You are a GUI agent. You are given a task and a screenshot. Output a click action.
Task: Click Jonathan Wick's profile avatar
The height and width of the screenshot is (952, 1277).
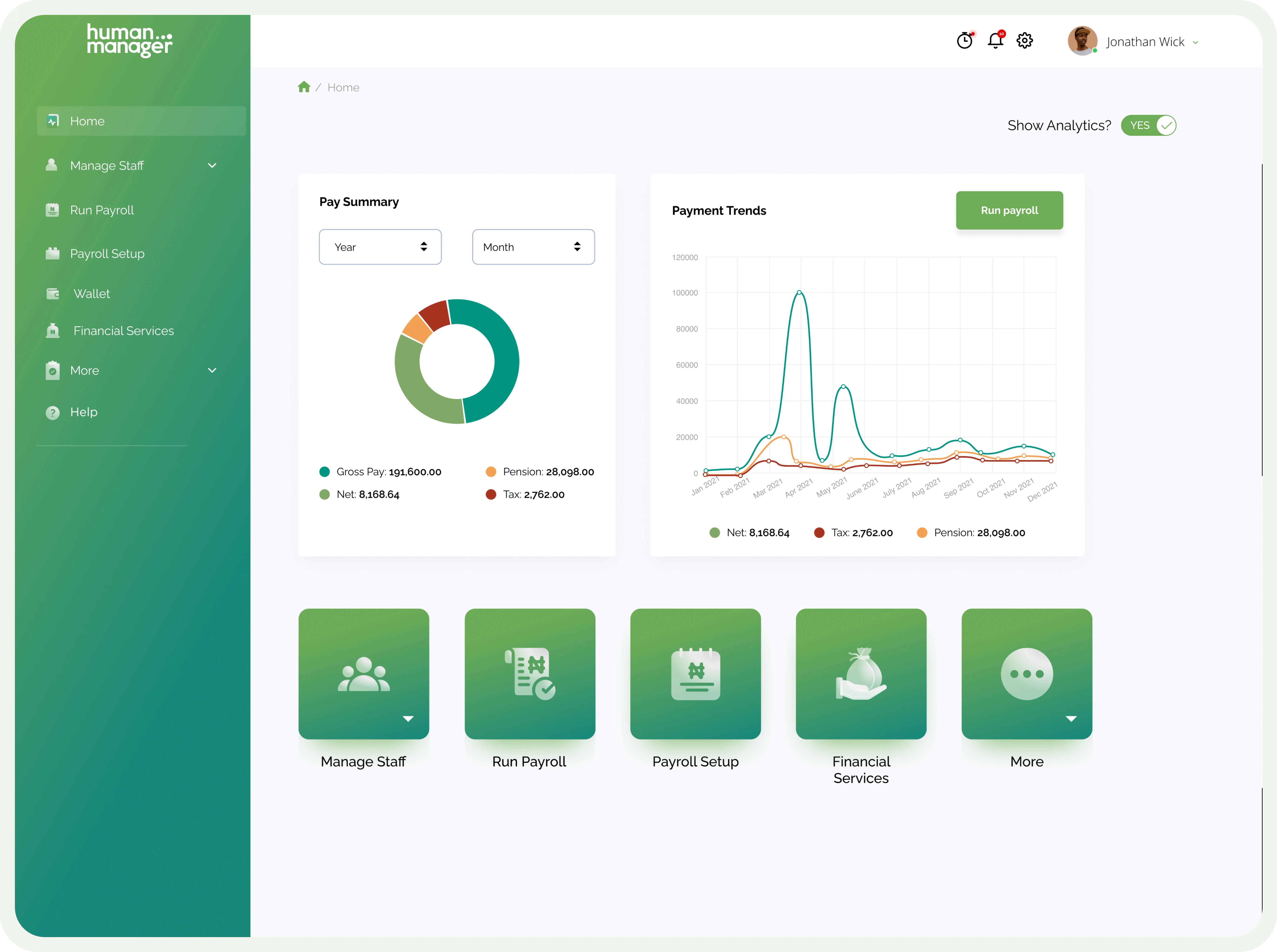(x=1082, y=41)
